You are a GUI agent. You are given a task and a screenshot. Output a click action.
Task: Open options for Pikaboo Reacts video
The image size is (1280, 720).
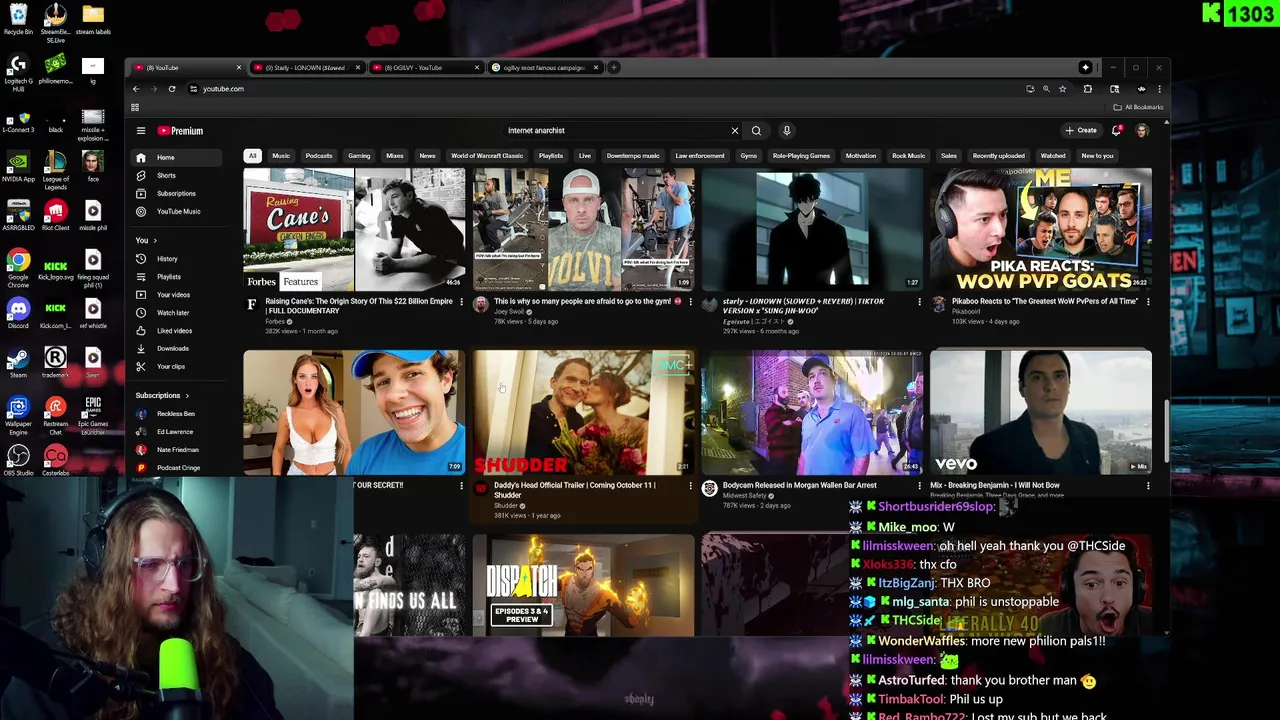1148,302
